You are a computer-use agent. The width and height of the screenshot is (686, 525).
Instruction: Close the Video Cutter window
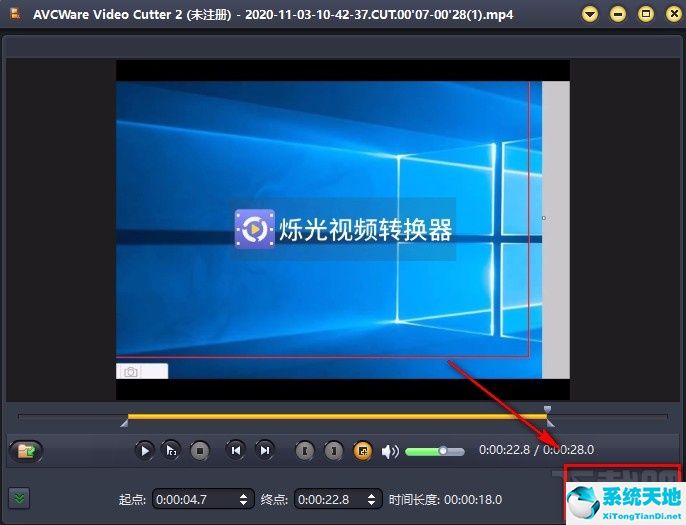674,14
